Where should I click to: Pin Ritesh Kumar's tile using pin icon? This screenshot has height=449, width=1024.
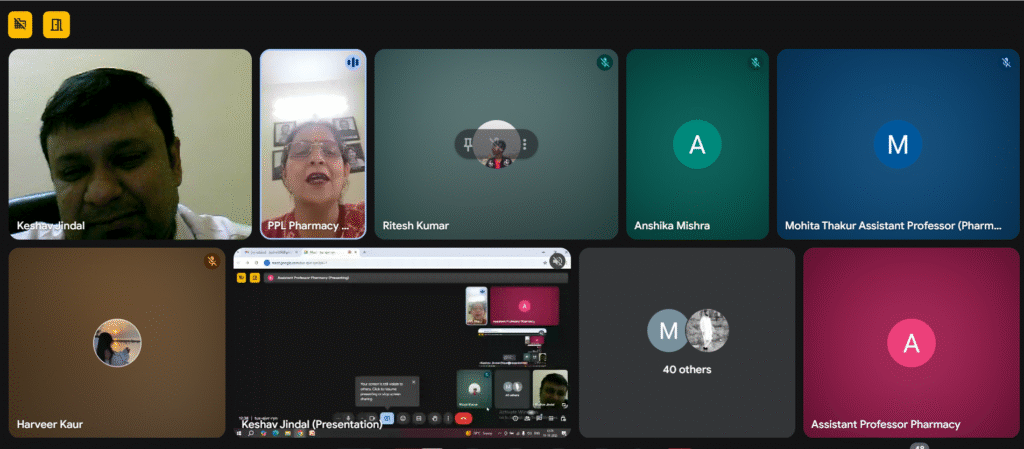click(x=468, y=145)
